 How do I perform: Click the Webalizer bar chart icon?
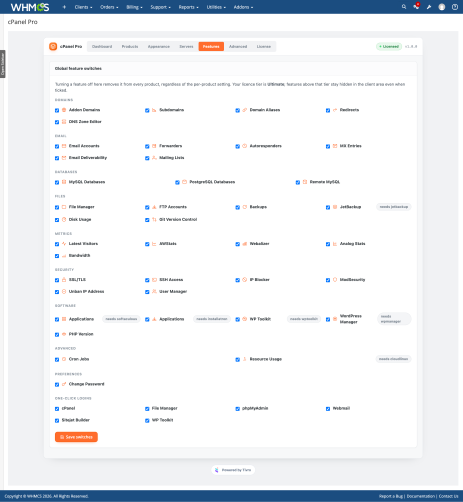coord(245,244)
